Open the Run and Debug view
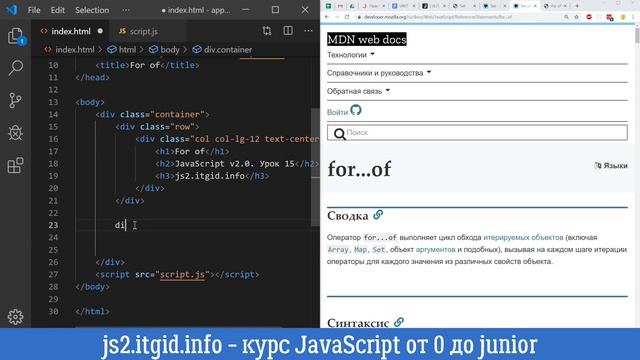This screenshot has height=360, width=640. [x=15, y=133]
